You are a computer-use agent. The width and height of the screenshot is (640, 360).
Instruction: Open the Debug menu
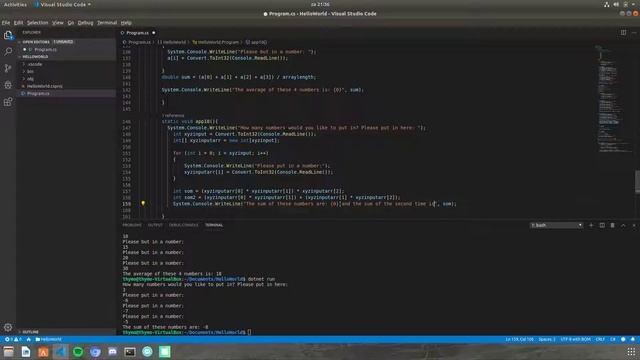85,23
